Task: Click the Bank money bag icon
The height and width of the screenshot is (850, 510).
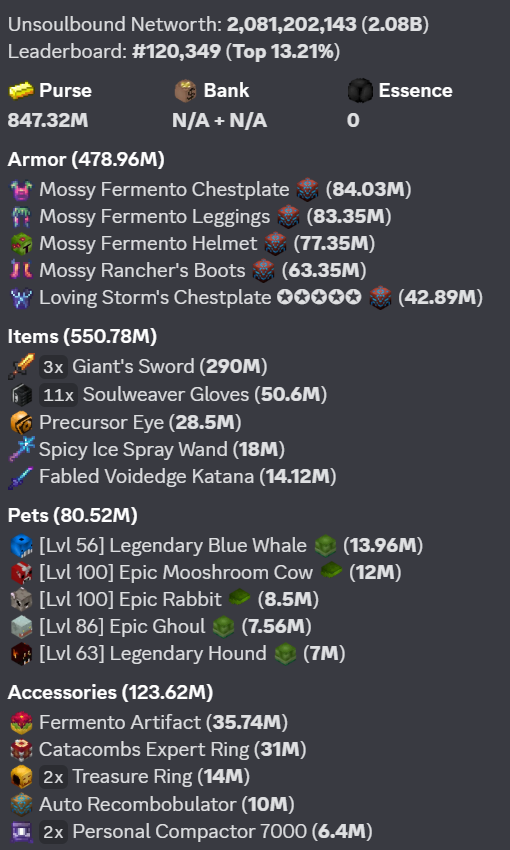Action: coord(185,91)
